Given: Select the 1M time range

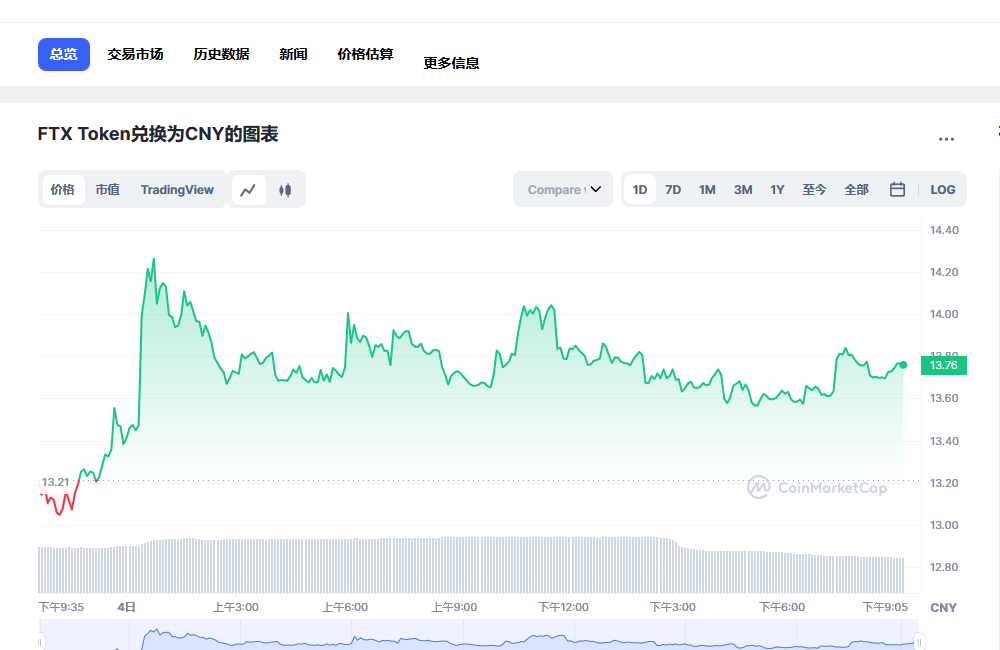Looking at the screenshot, I should tap(707, 189).
